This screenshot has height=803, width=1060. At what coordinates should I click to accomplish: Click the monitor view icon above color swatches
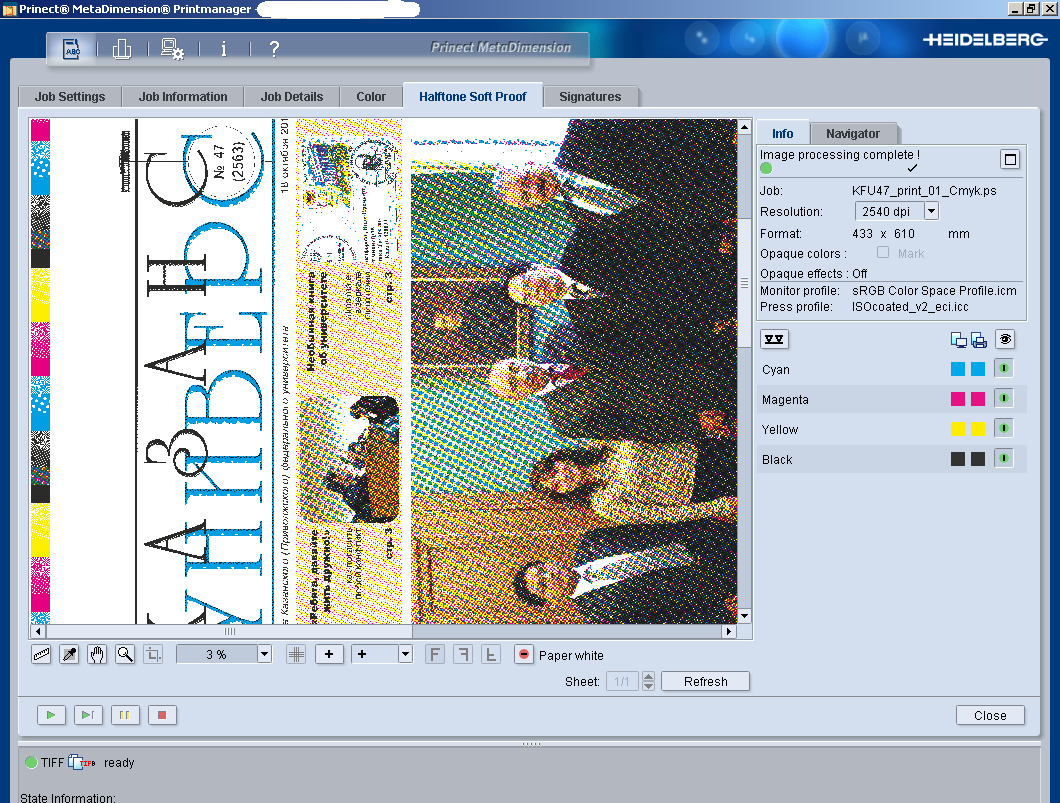[x=958, y=340]
